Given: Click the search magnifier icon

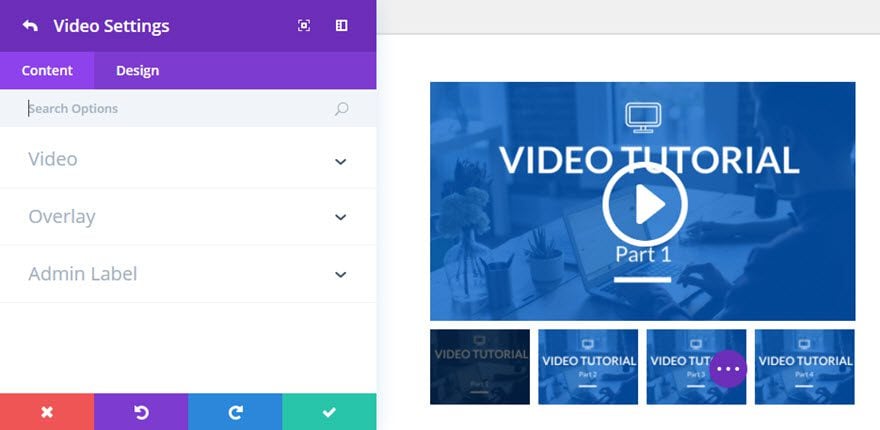Looking at the screenshot, I should pos(341,108).
